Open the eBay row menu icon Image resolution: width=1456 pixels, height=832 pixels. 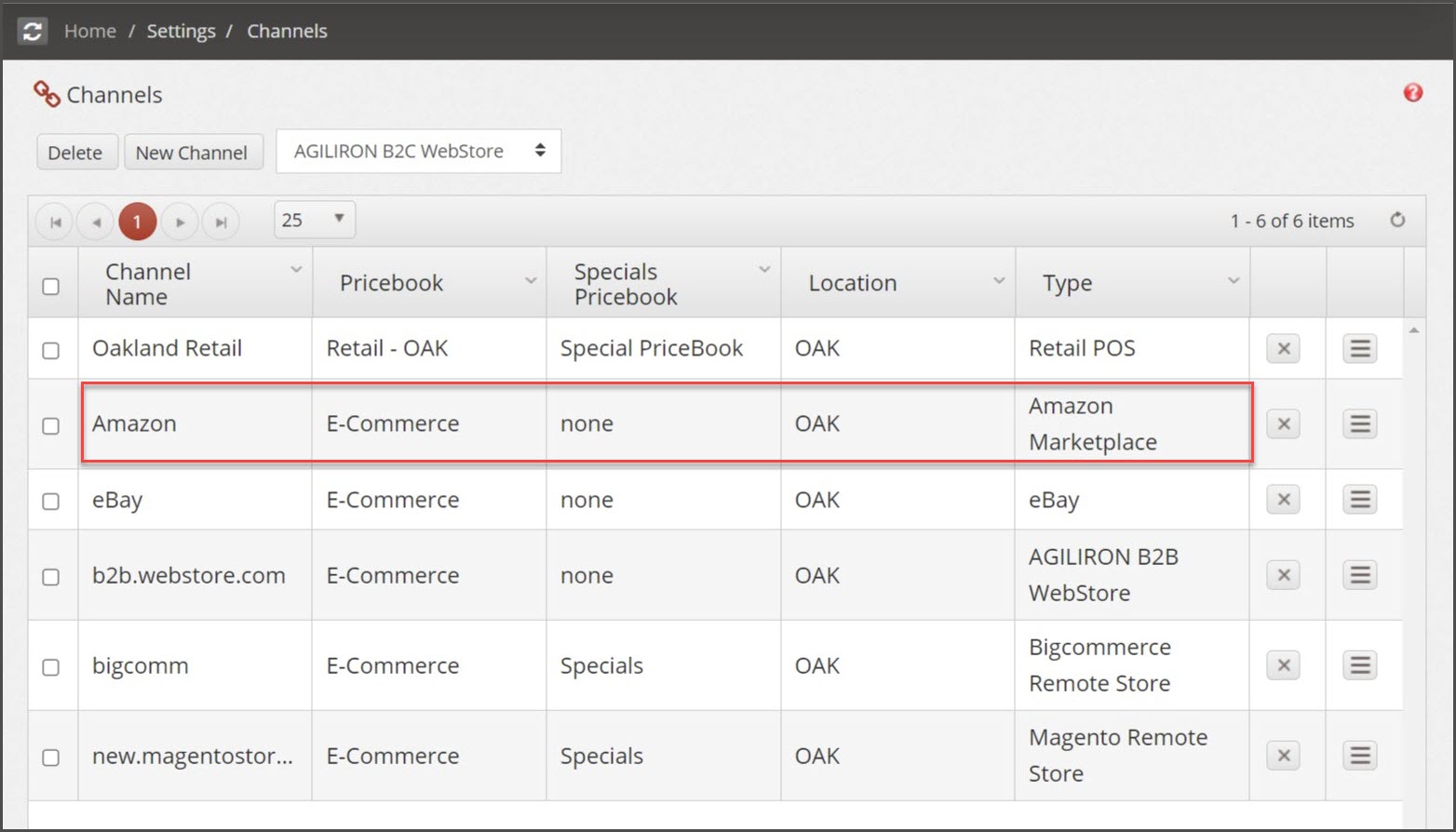tap(1360, 500)
